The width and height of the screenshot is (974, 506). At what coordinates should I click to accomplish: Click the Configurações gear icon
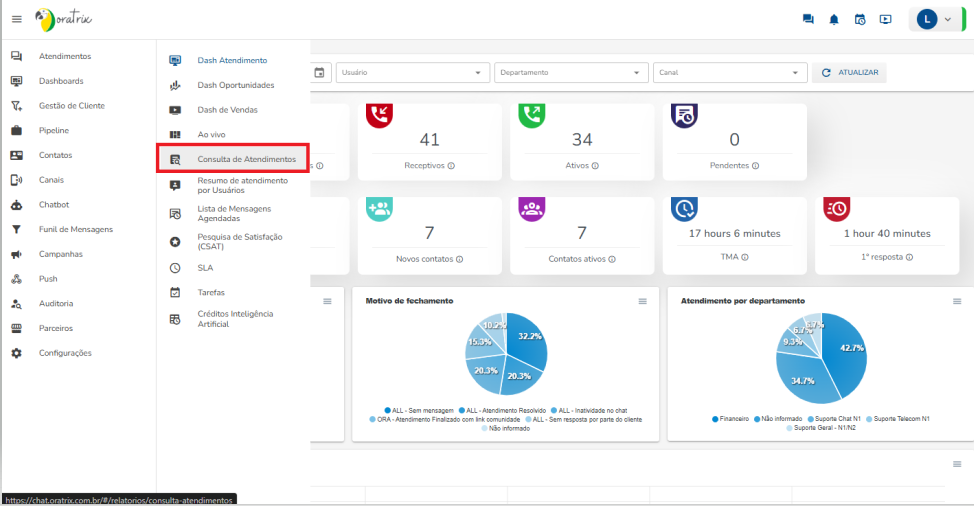pos(16,353)
